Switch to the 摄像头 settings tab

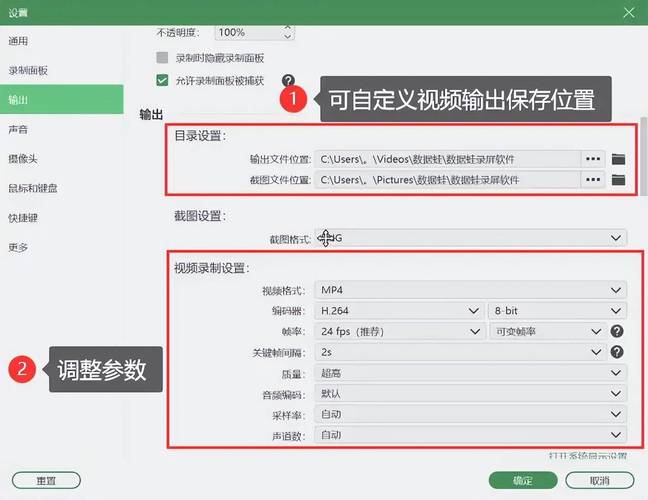[x=62, y=159]
